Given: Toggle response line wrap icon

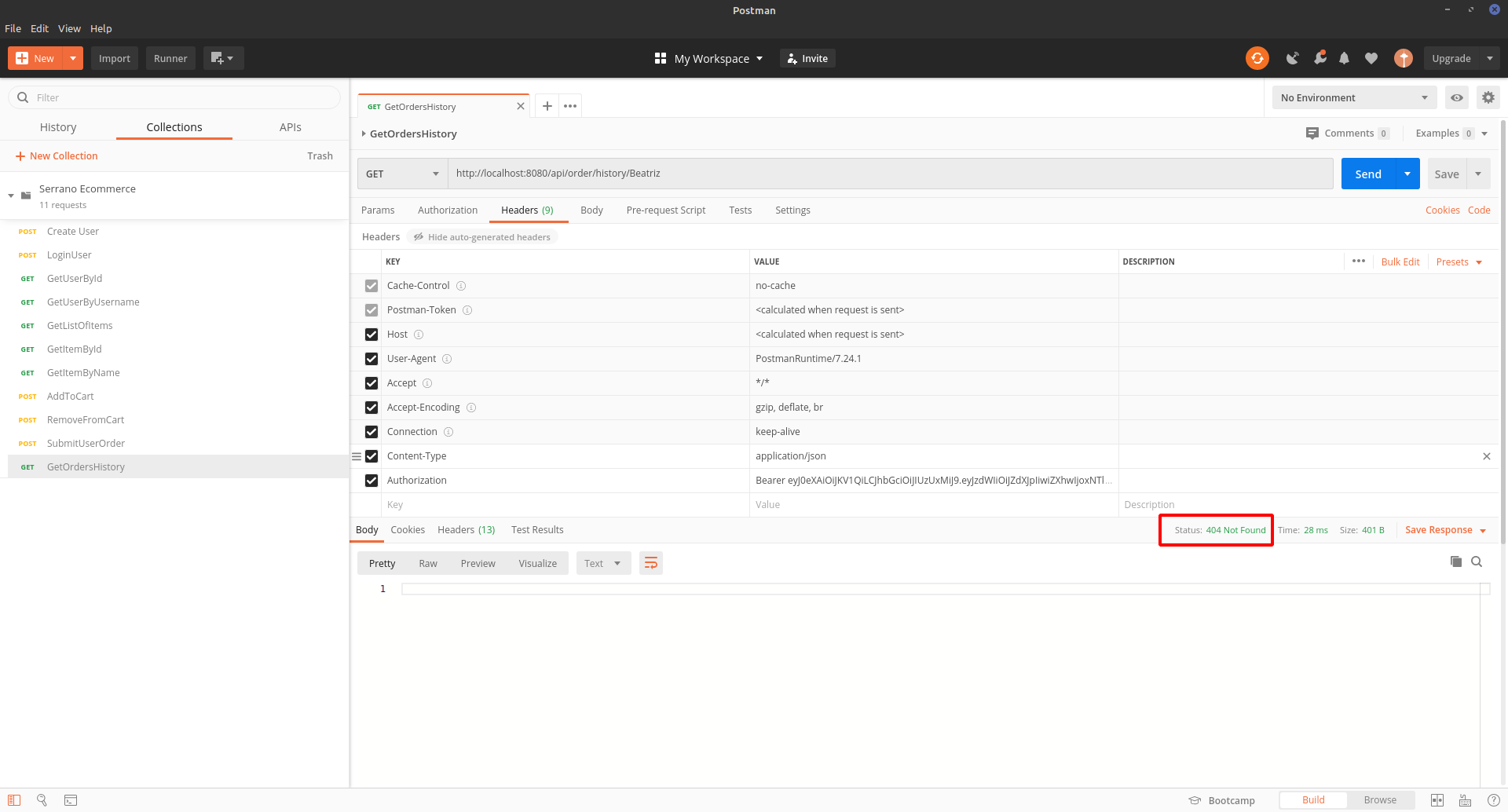Looking at the screenshot, I should (x=651, y=563).
